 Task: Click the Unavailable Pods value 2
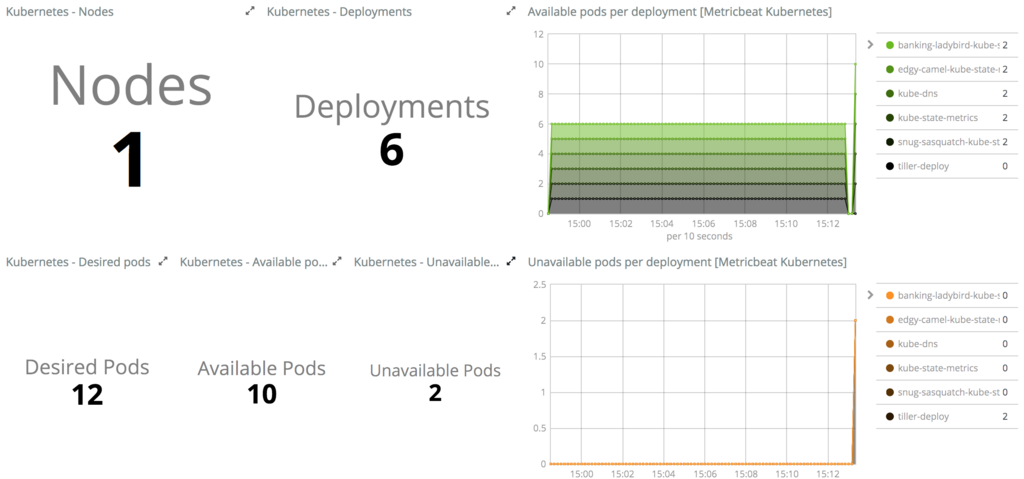point(435,393)
